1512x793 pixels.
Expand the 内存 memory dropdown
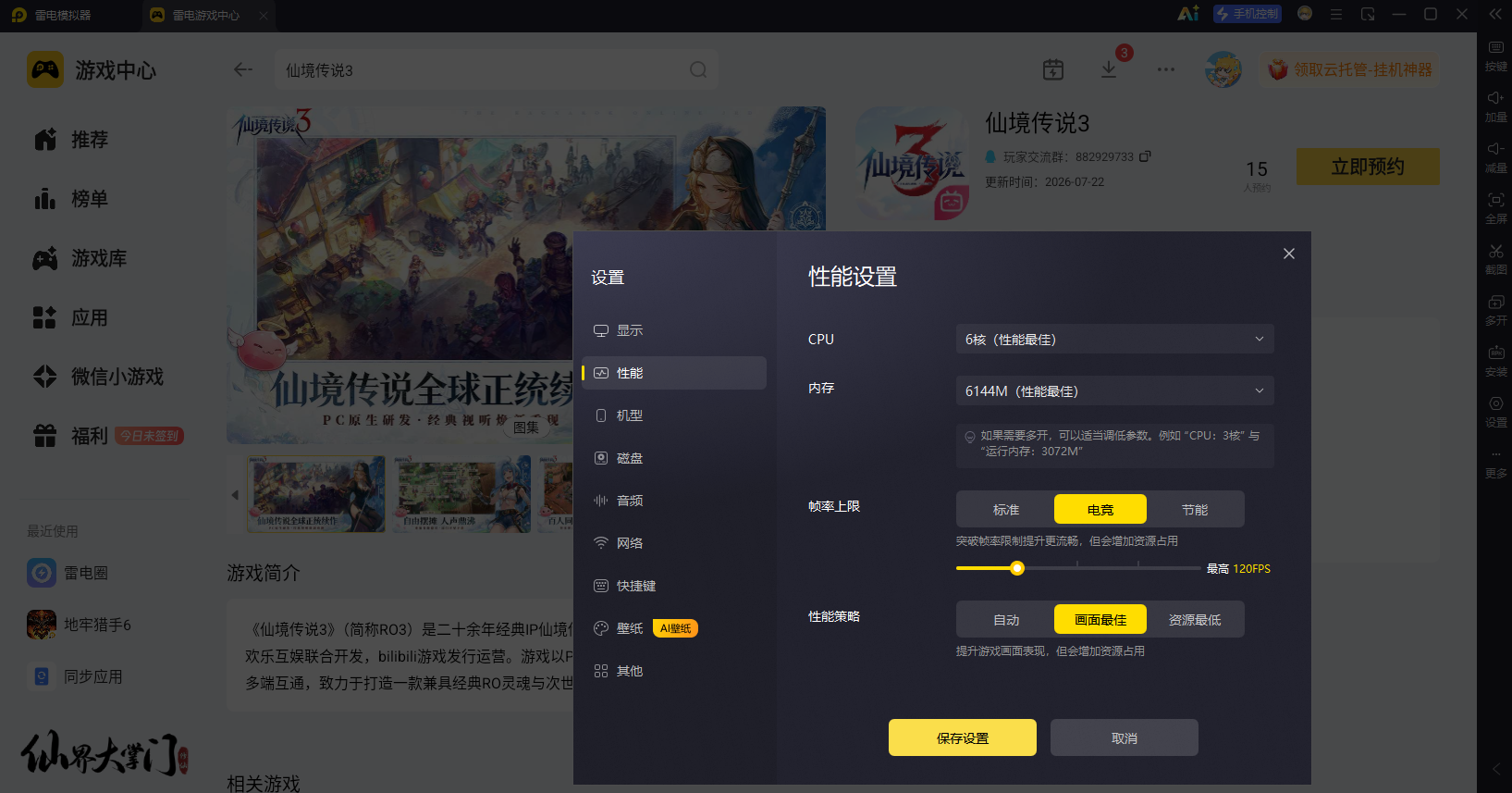(1114, 390)
